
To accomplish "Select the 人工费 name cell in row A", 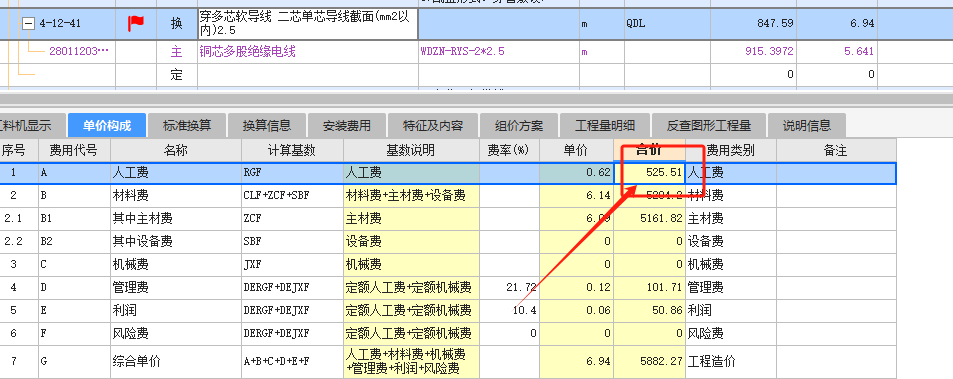I will pos(176,173).
